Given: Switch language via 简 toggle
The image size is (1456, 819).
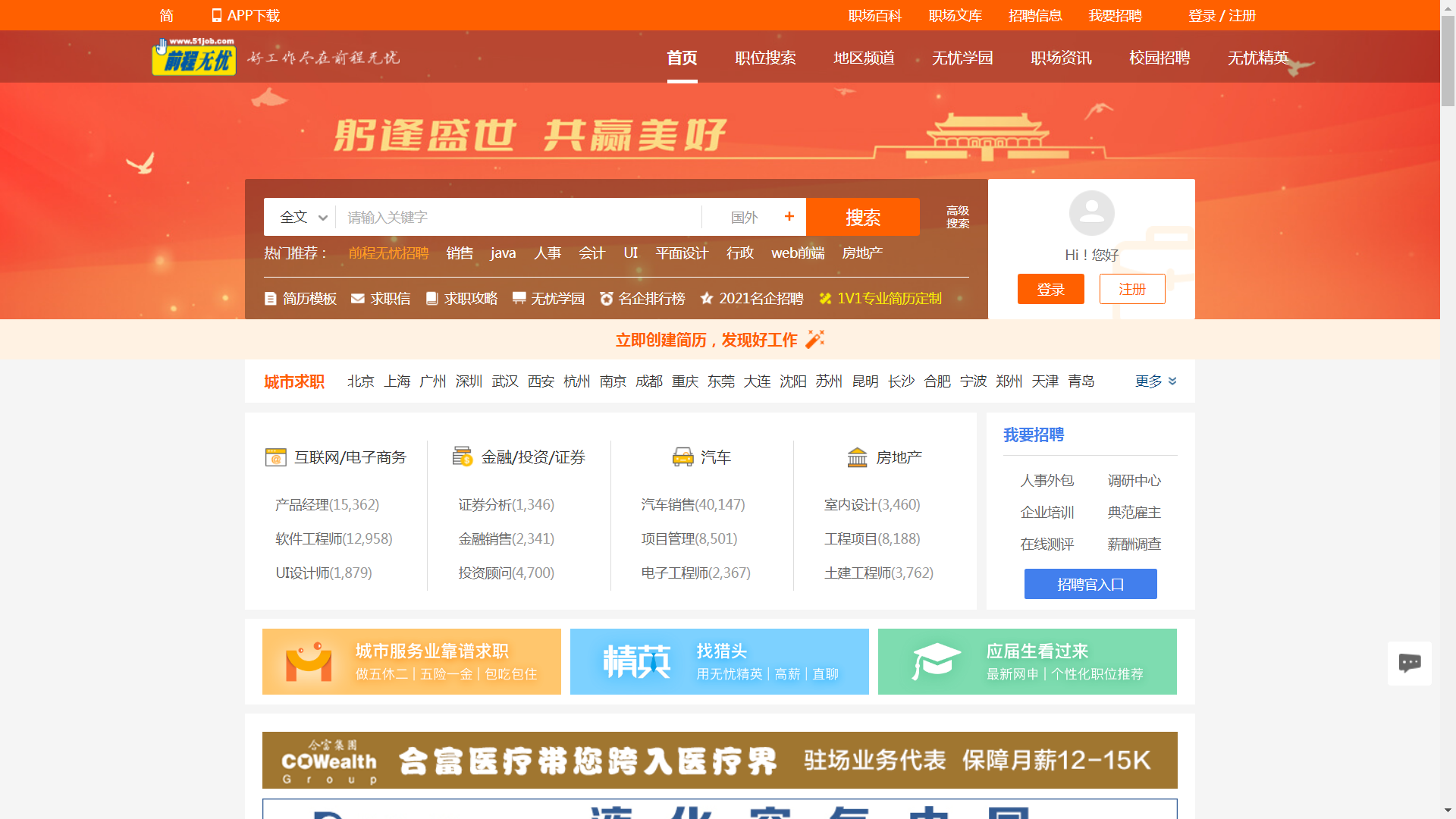Looking at the screenshot, I should pyautogui.click(x=167, y=15).
